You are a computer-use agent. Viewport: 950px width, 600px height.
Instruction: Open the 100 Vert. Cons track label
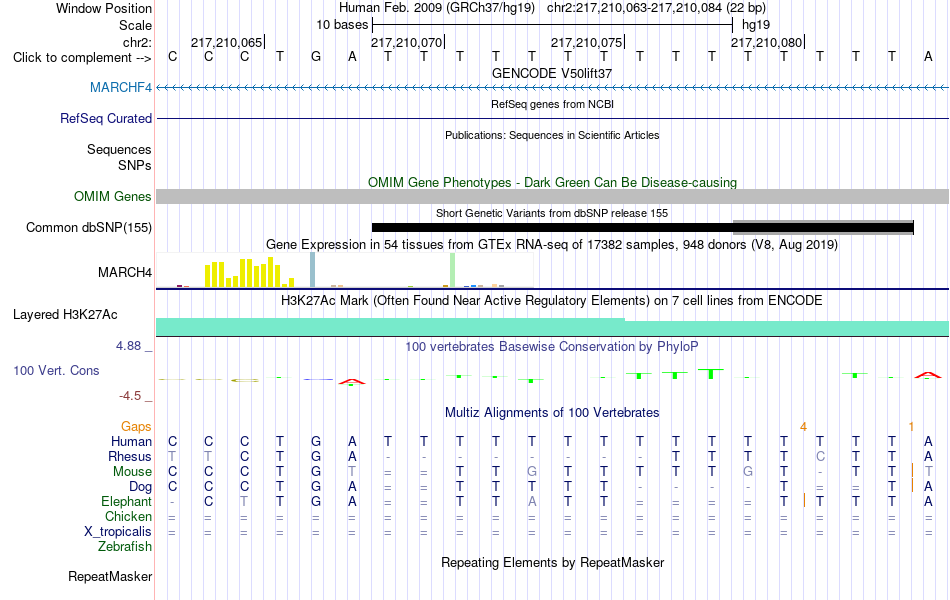[x=56, y=370]
